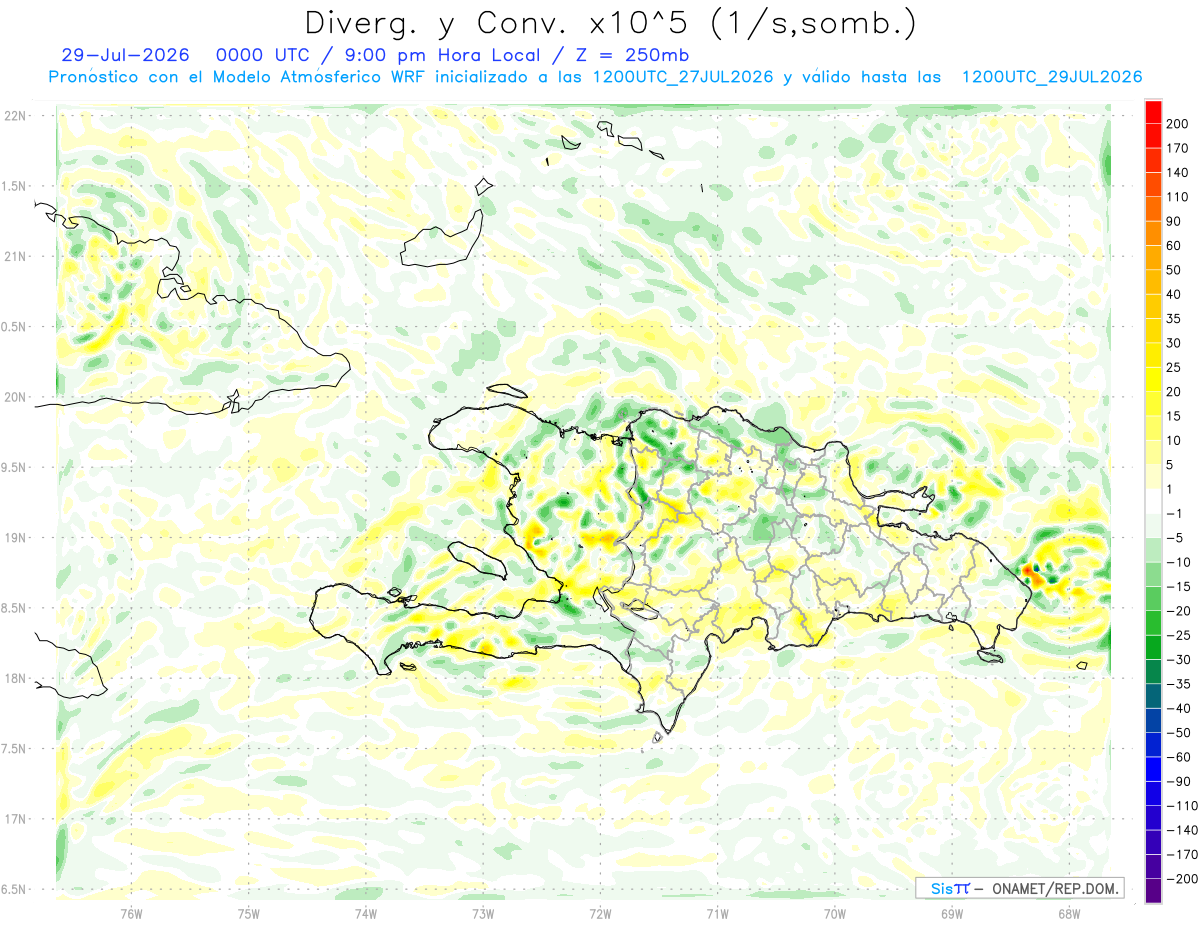The image size is (1200, 927).
Task: Click the '-10' color scale value
Action: tap(1180, 562)
